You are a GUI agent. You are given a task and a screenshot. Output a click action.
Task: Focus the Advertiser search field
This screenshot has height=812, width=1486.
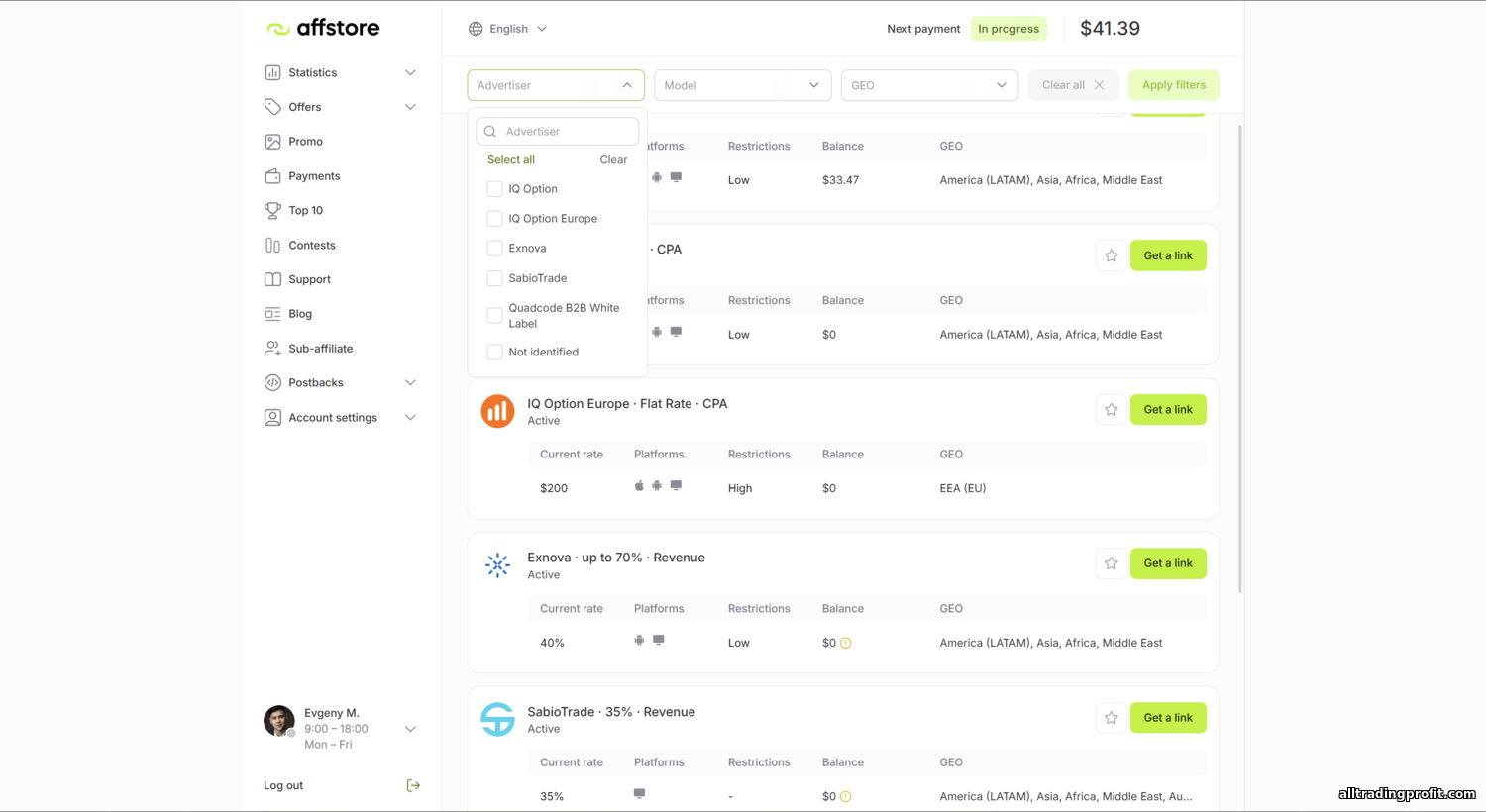coord(557,131)
